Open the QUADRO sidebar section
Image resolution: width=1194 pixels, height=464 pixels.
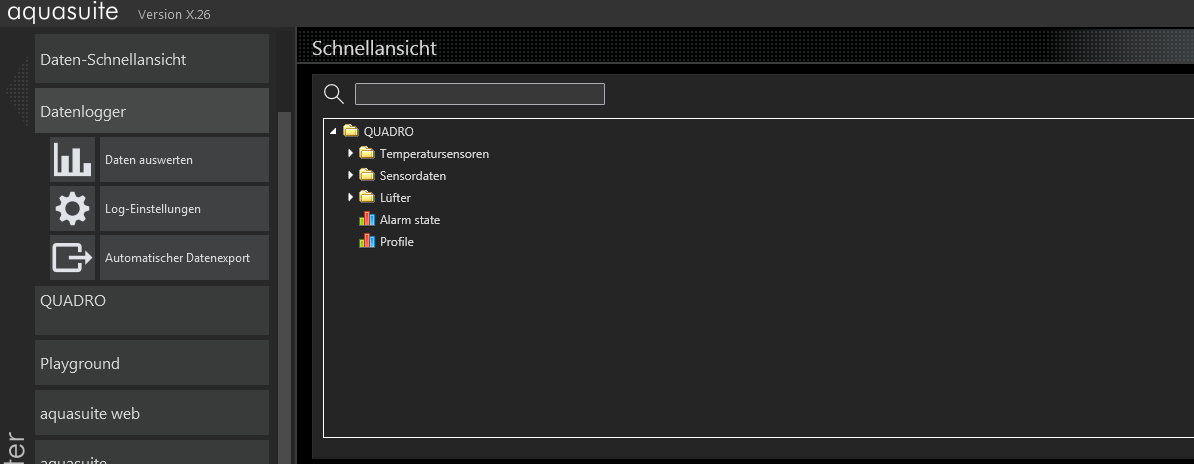click(152, 311)
